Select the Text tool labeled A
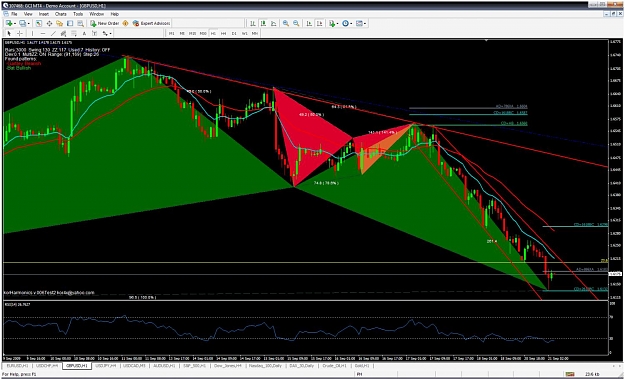Viewport: 625px width, 379px height. coord(84,33)
